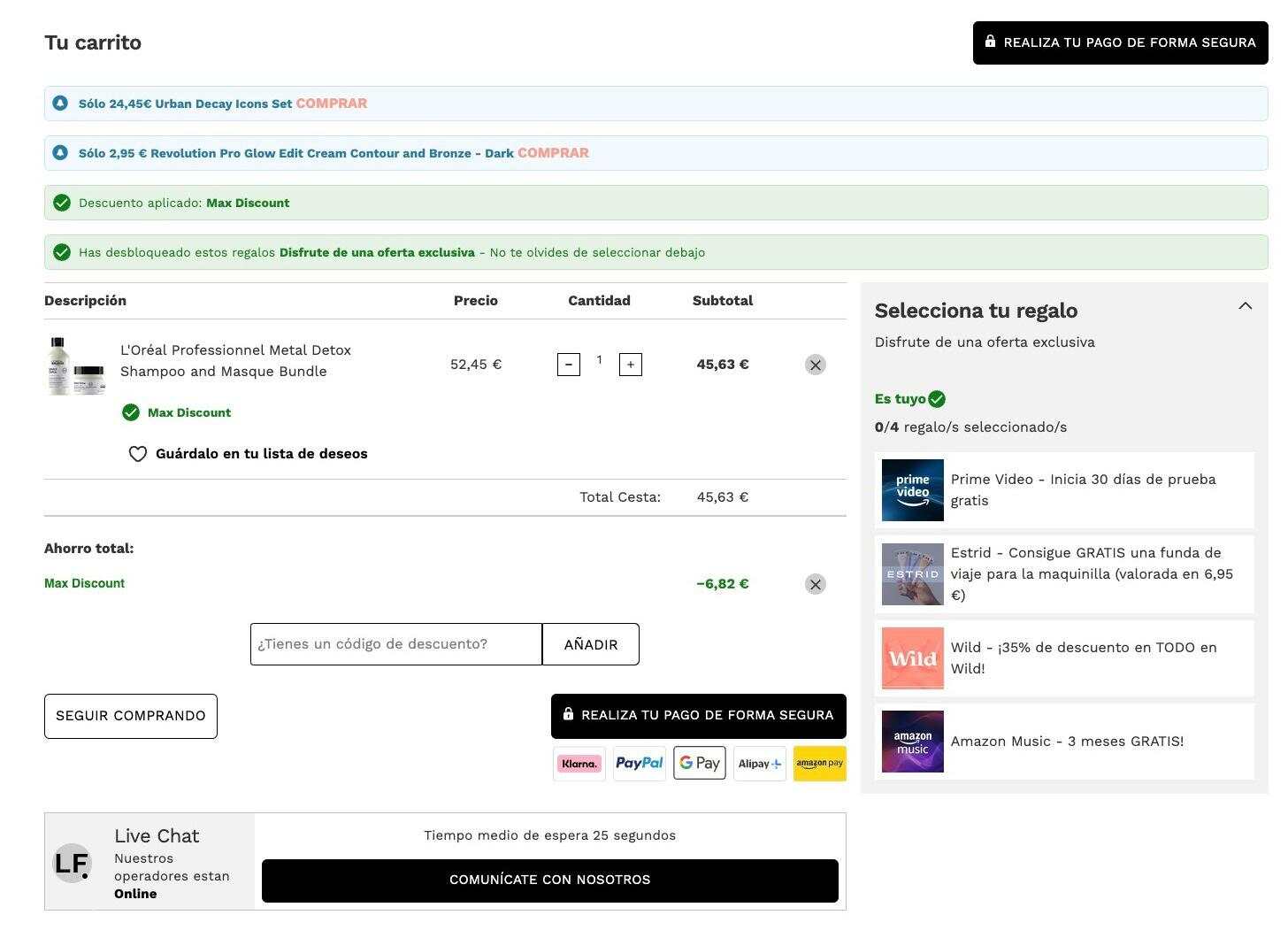The height and width of the screenshot is (938, 1288).
Task: Click the Total Cesta label
Action: tap(620, 497)
